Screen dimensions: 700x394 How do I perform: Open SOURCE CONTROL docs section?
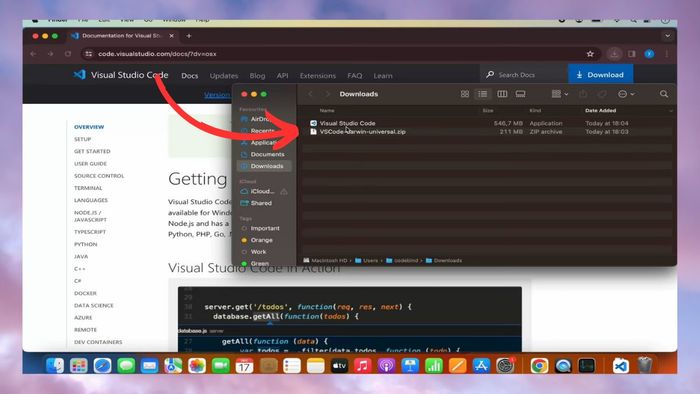pos(99,176)
